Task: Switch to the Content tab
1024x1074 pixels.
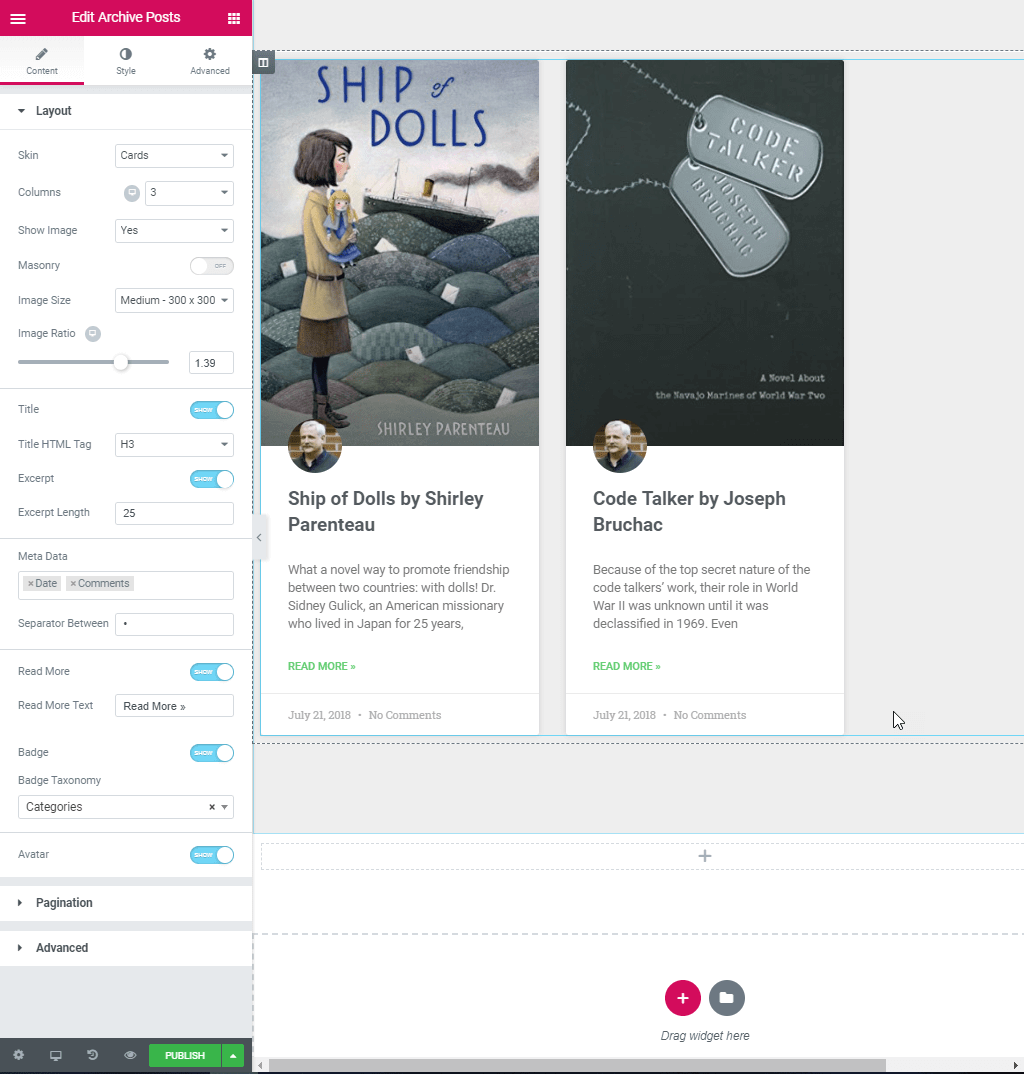Action: pyautogui.click(x=42, y=61)
